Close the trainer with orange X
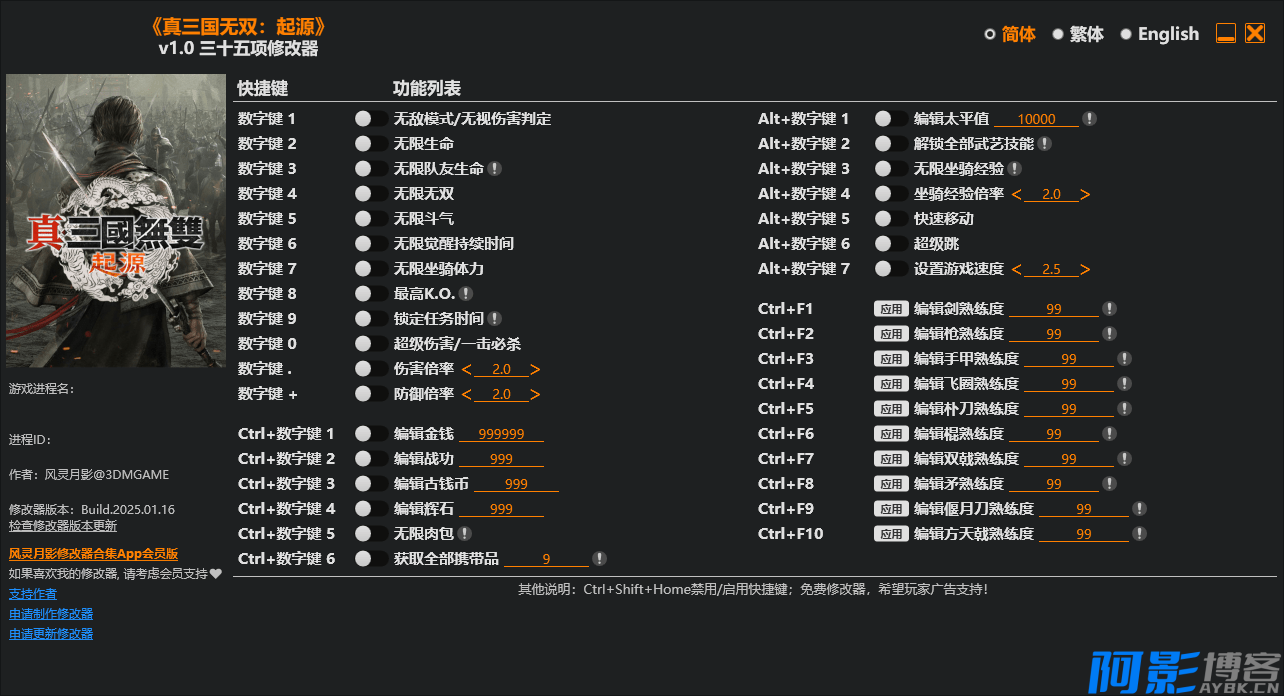This screenshot has height=696, width=1284. tap(1255, 34)
